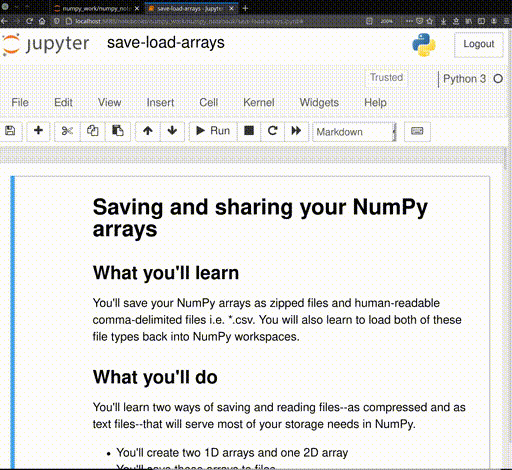Image resolution: width=512 pixels, height=470 pixels.
Task: Save the notebook with the floppy disk icon
Action: click(x=10, y=131)
